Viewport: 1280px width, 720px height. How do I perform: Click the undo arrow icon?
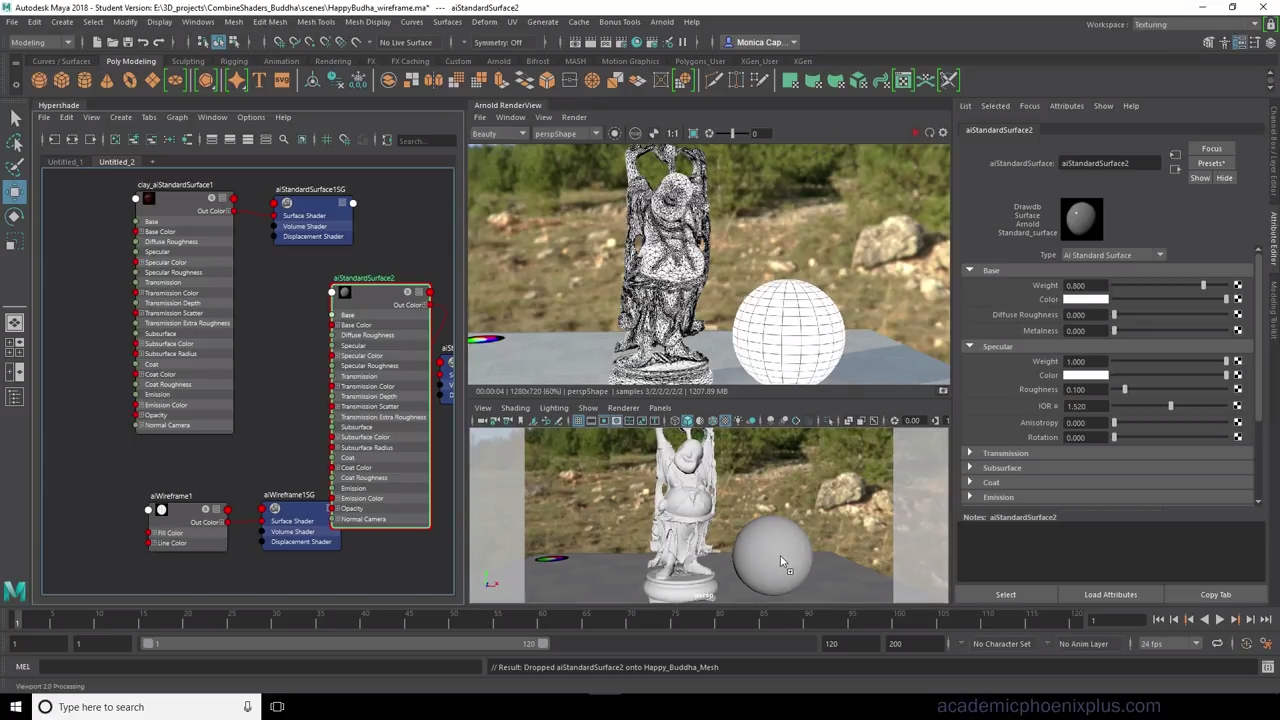click(143, 42)
